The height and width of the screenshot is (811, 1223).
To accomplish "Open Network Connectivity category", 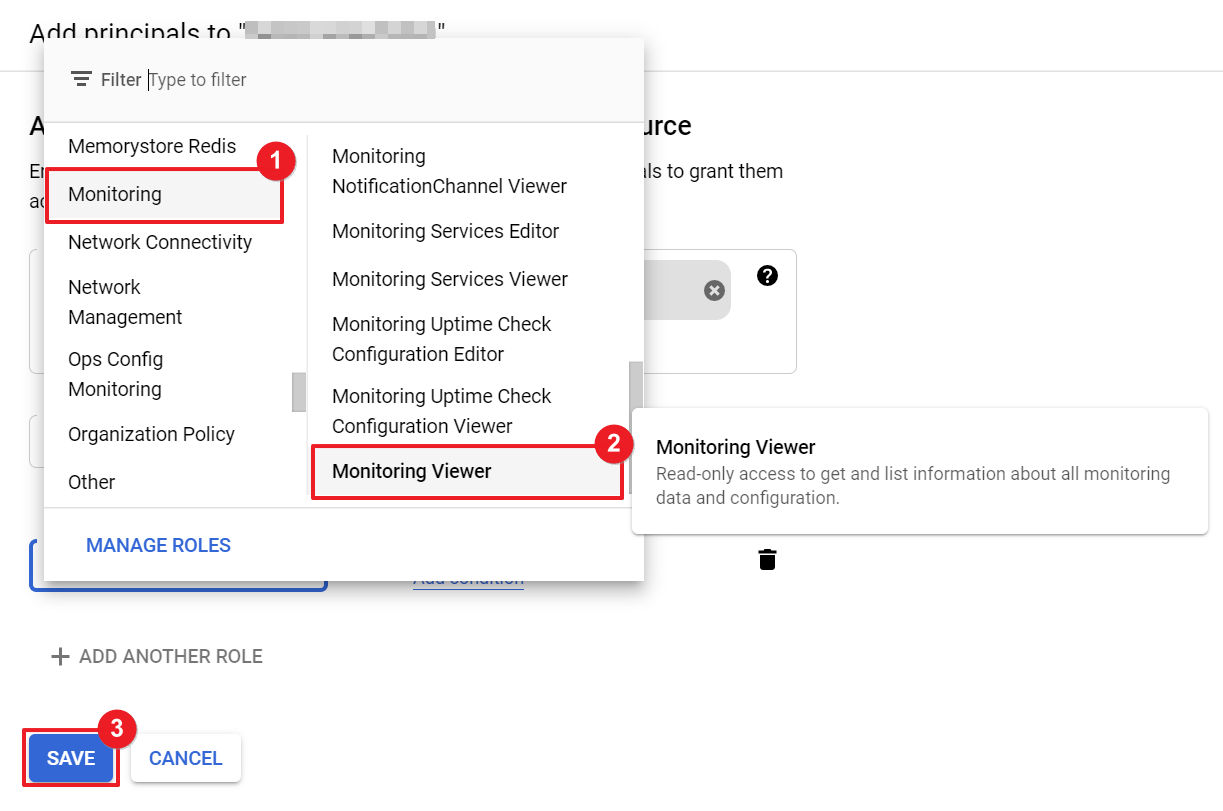I will click(x=160, y=242).
